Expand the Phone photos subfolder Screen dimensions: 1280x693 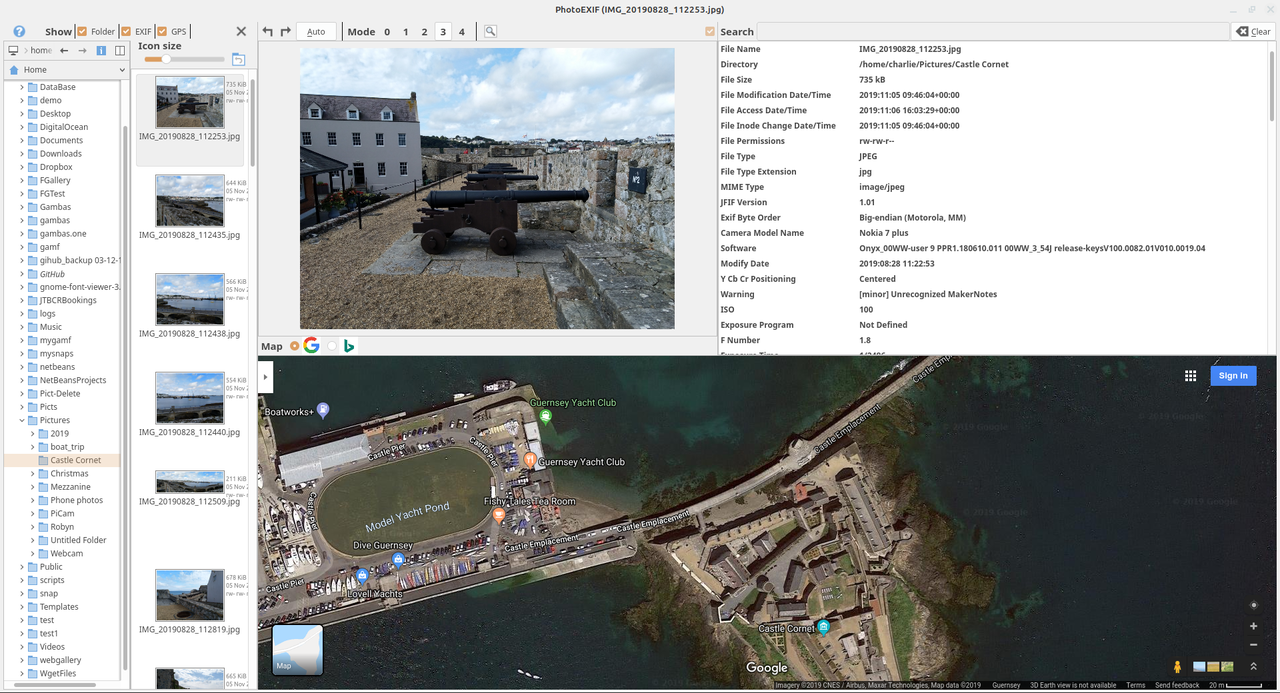pyautogui.click(x=33, y=500)
